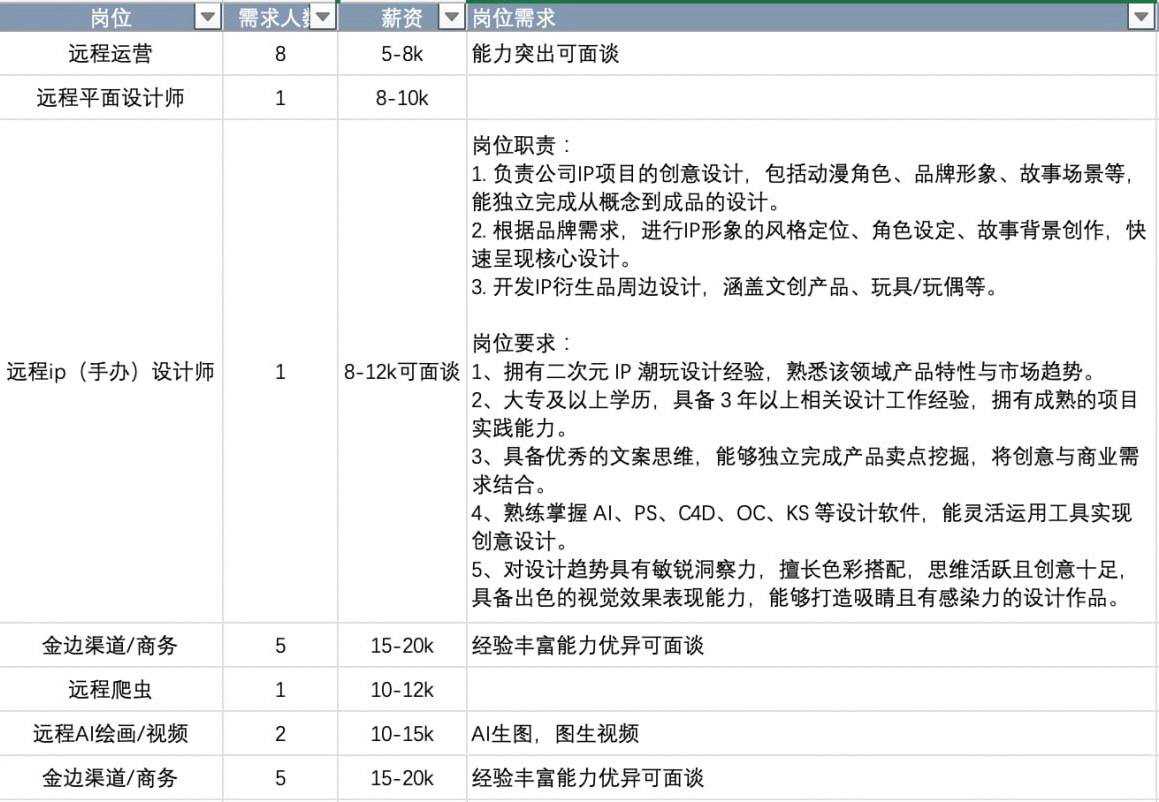
Task: Click the 10-12k salary cell
Action: pos(402,690)
